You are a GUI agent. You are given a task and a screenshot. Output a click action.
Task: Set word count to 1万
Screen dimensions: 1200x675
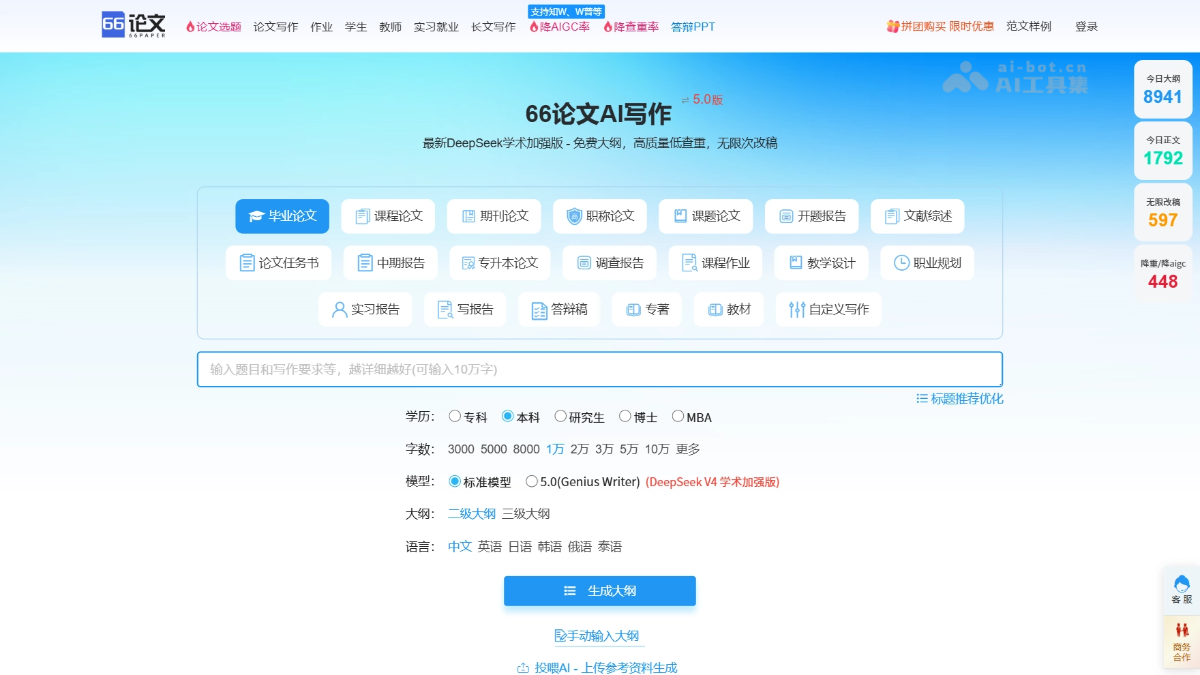pos(555,449)
